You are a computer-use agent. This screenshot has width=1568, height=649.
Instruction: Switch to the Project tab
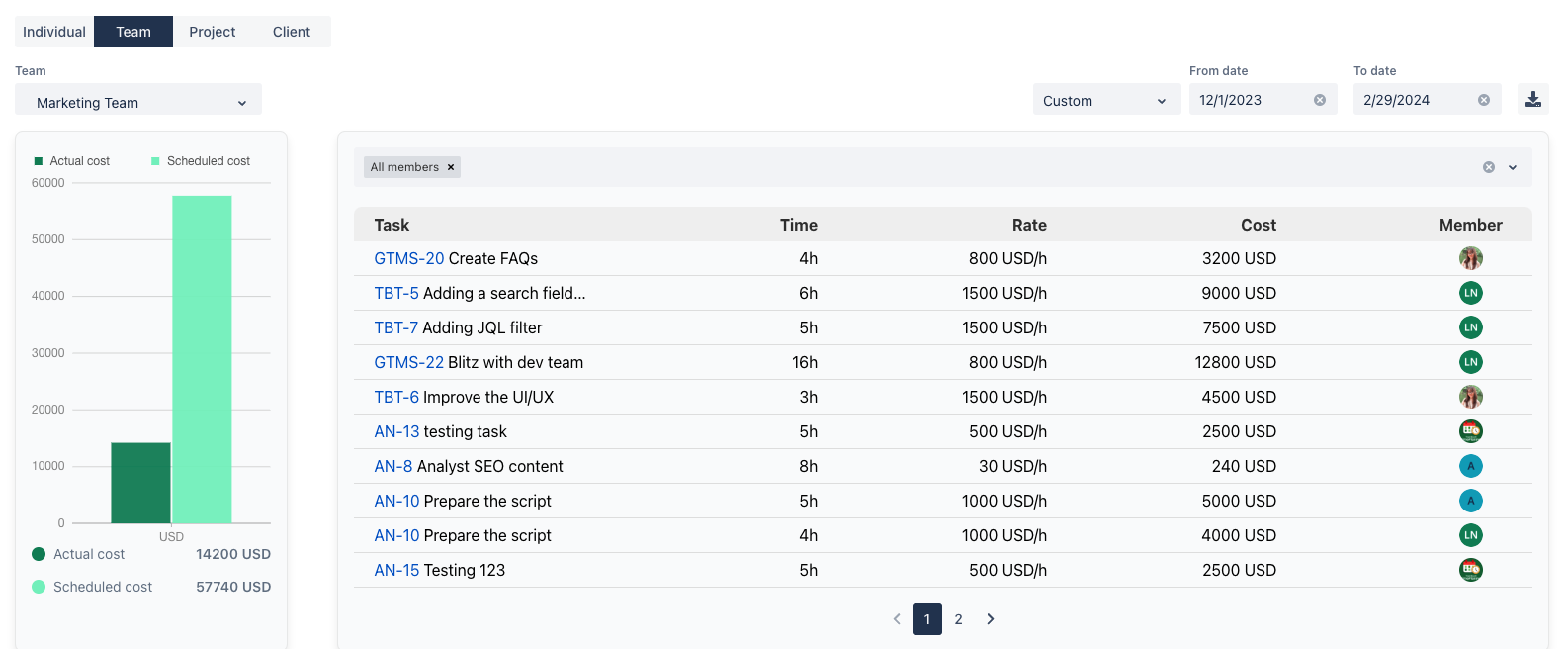click(212, 32)
